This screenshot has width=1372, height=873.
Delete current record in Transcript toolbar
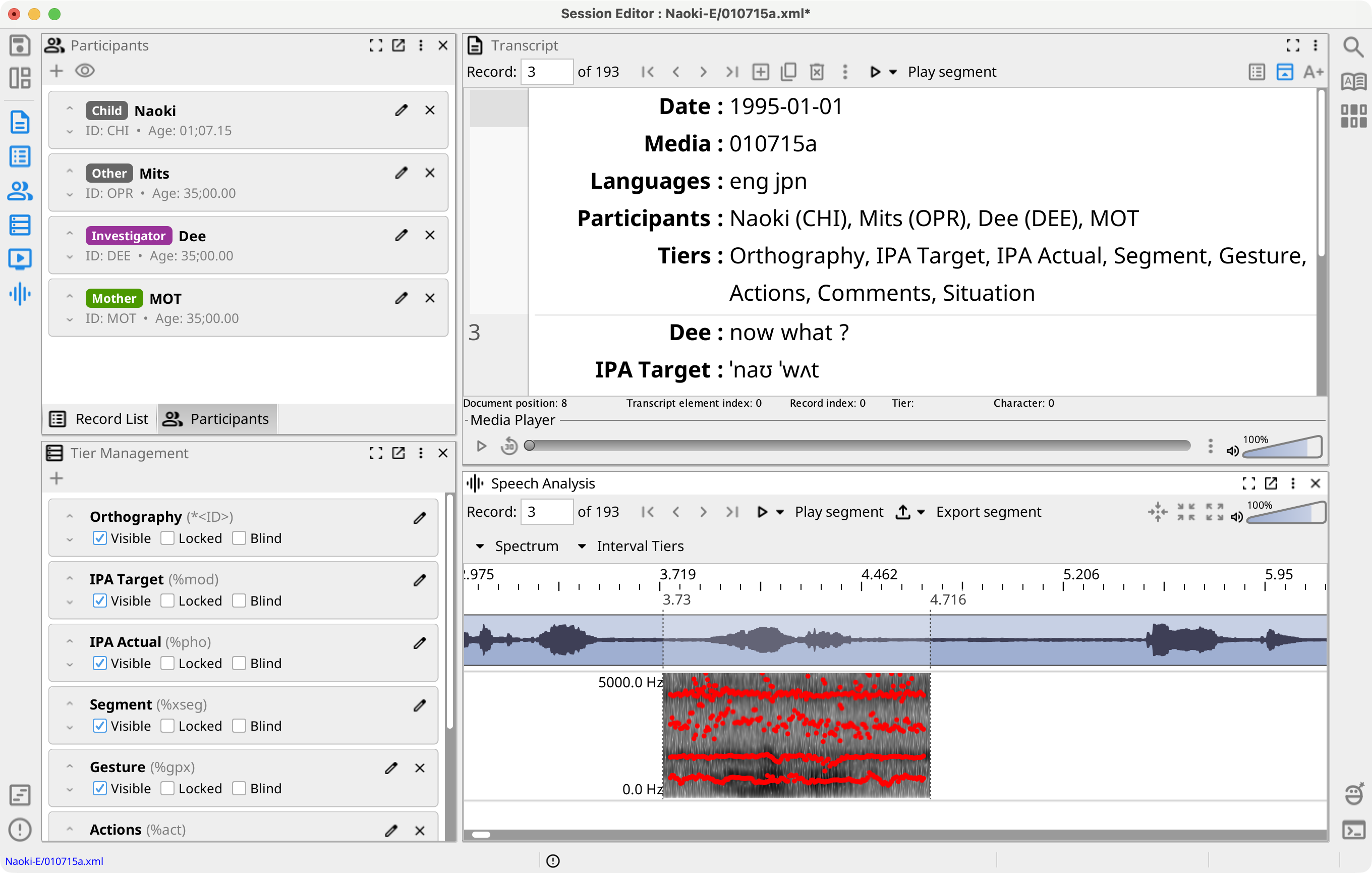pos(817,72)
